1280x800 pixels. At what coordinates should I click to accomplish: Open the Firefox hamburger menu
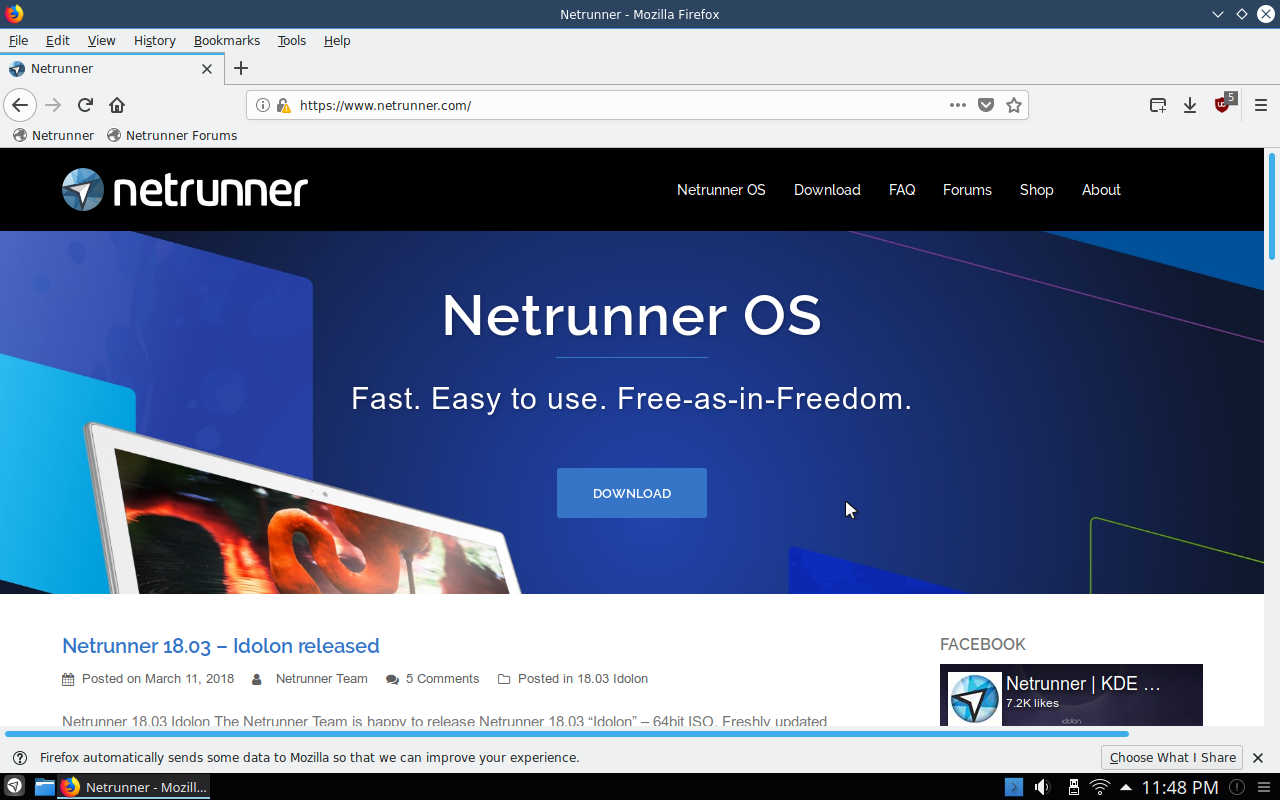[x=1261, y=104]
